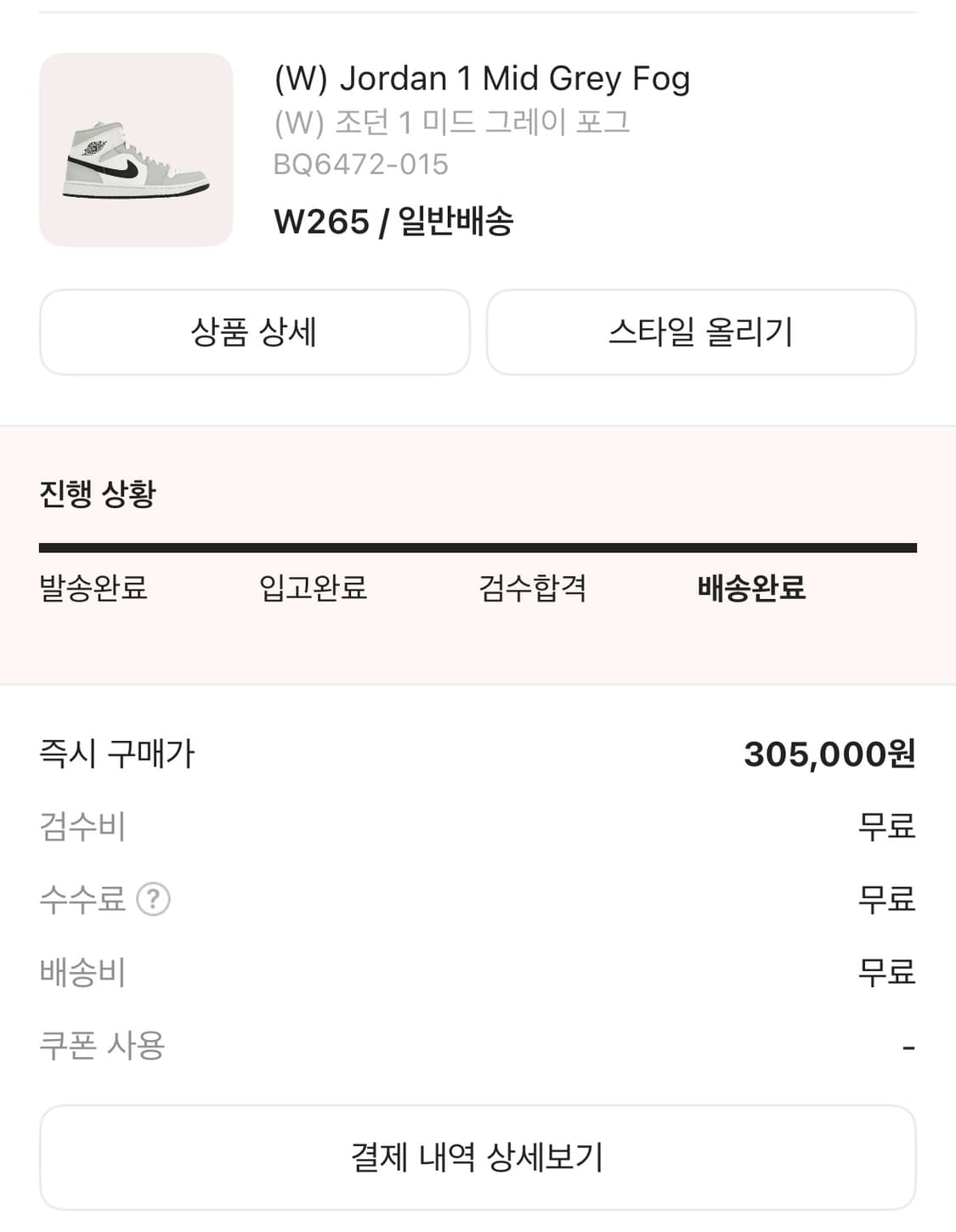Click the 검수비 label
956x1232 pixels.
[x=82, y=827]
